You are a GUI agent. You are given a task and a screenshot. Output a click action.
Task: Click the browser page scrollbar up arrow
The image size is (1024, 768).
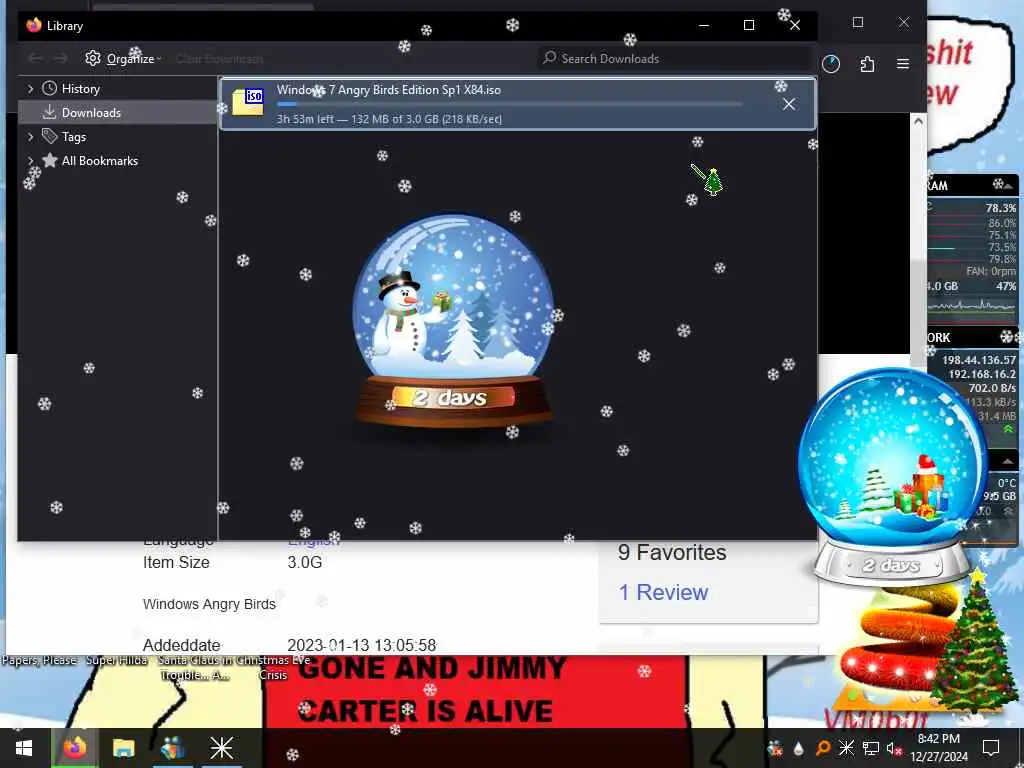tap(918, 121)
